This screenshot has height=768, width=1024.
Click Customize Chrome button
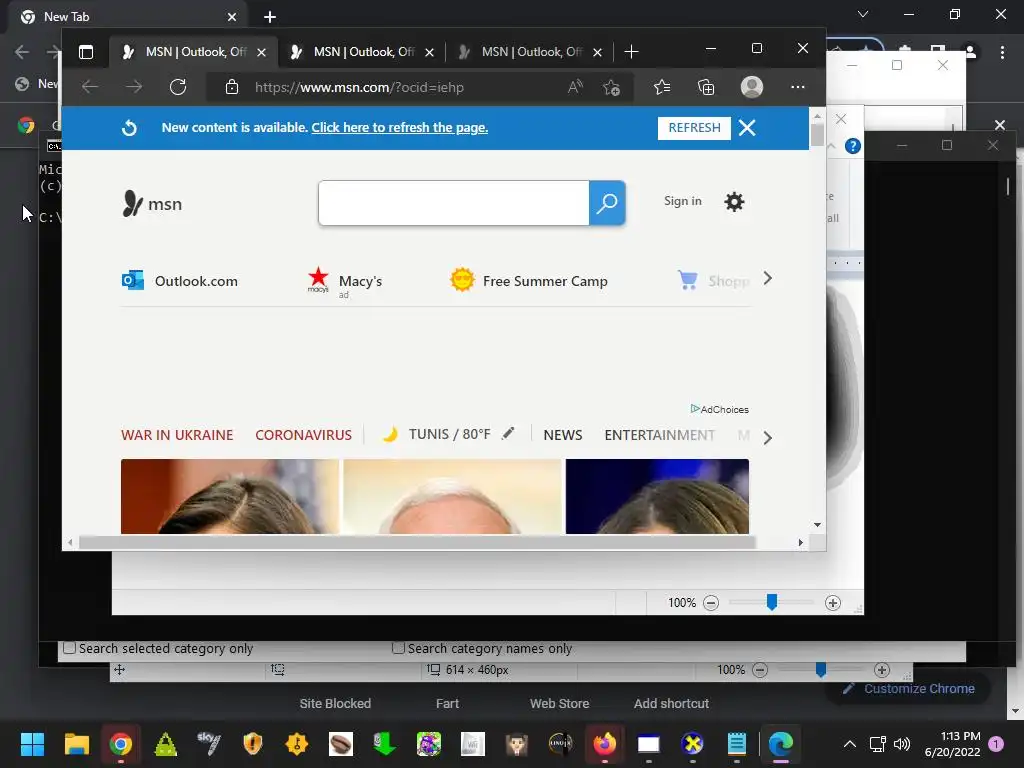tap(908, 689)
